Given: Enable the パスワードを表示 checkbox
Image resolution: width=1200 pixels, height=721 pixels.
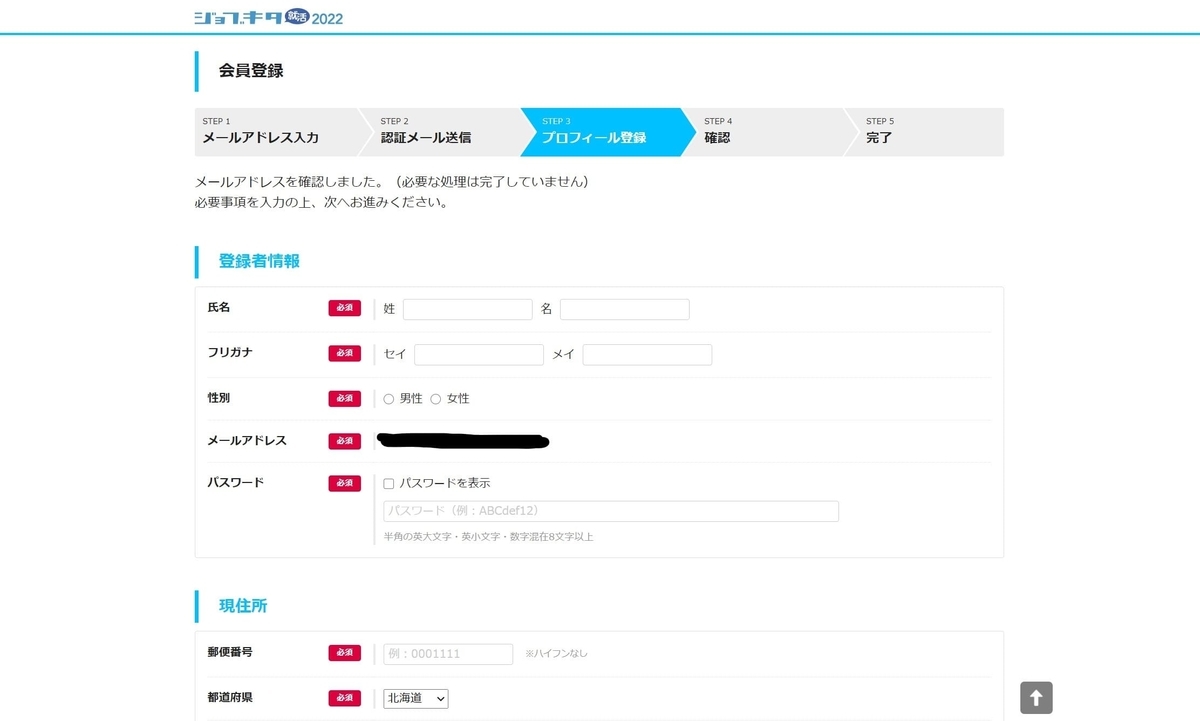Looking at the screenshot, I should [x=389, y=484].
